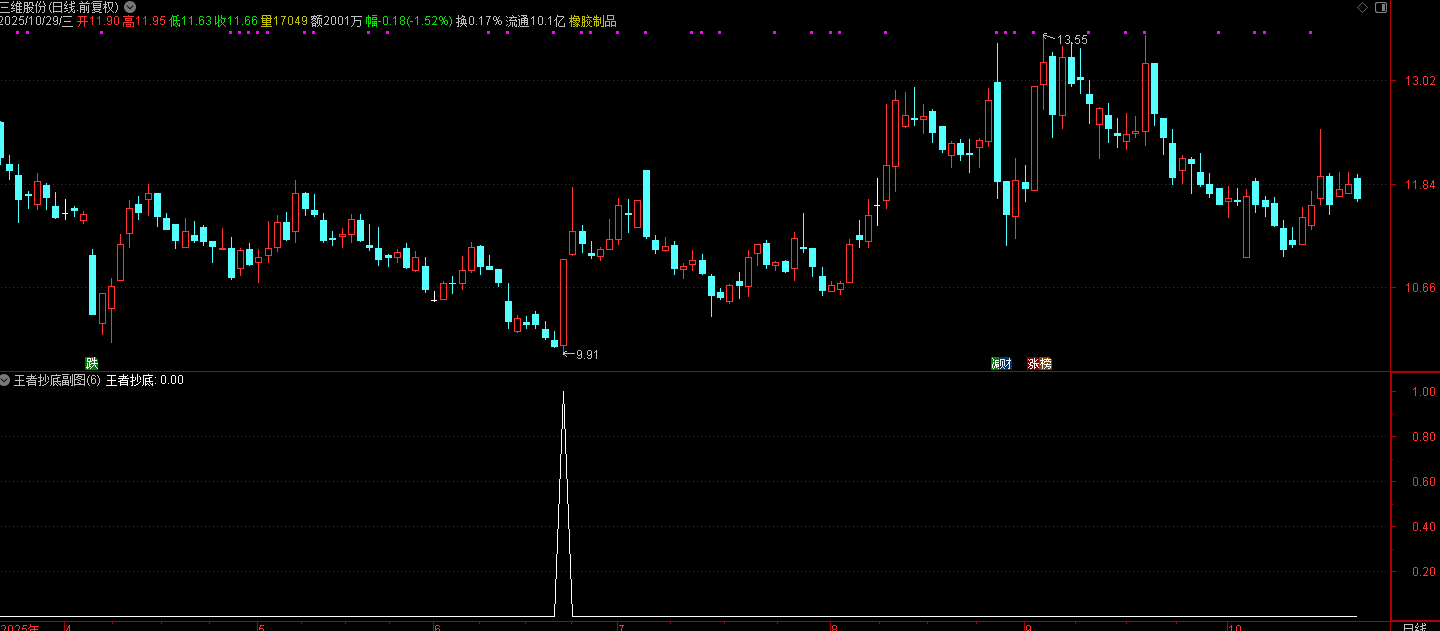Click month 6 on the time axis
The height and width of the screenshot is (631, 1440).
coord(436,628)
